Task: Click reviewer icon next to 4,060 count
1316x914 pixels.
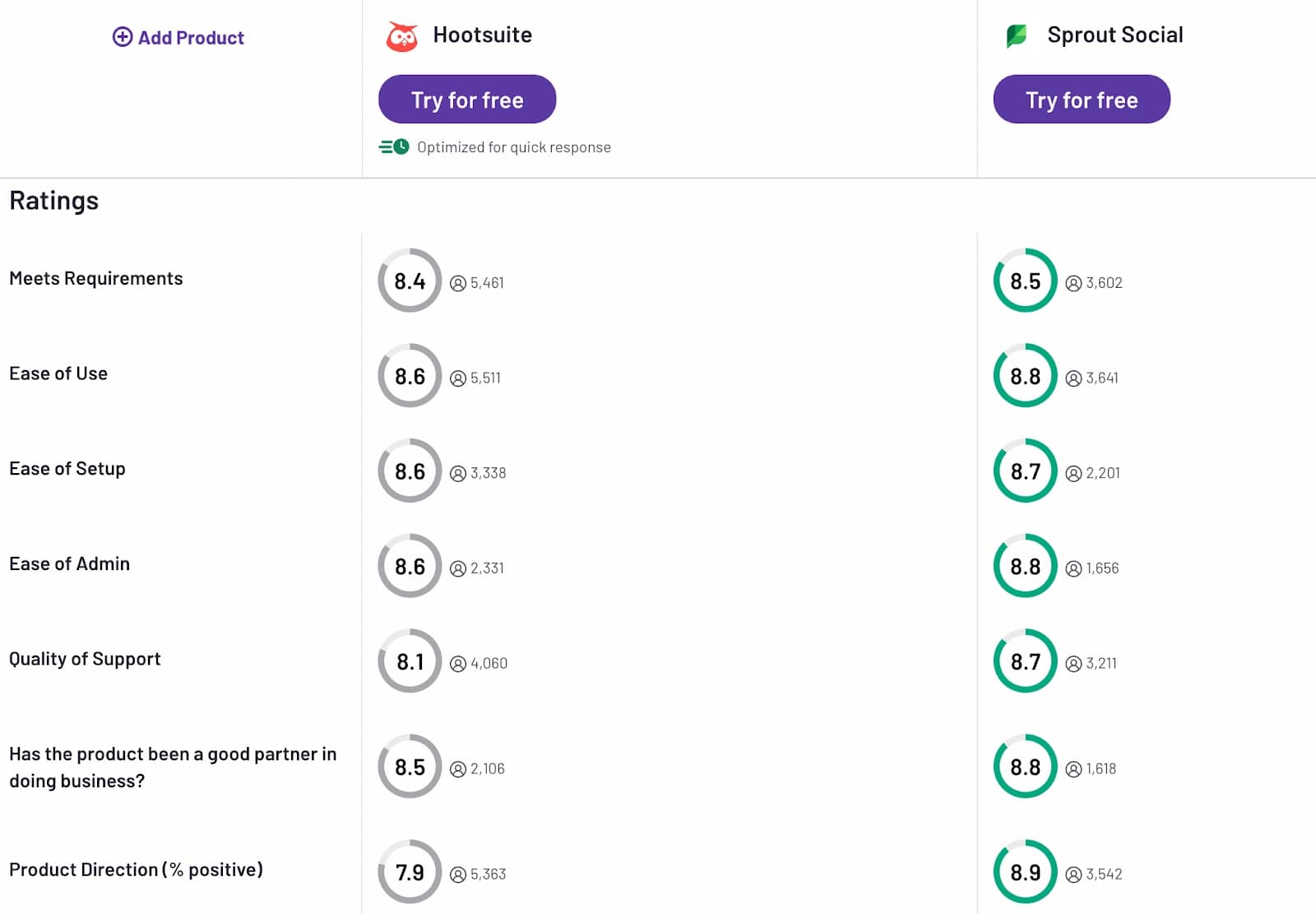Action: click(x=458, y=664)
